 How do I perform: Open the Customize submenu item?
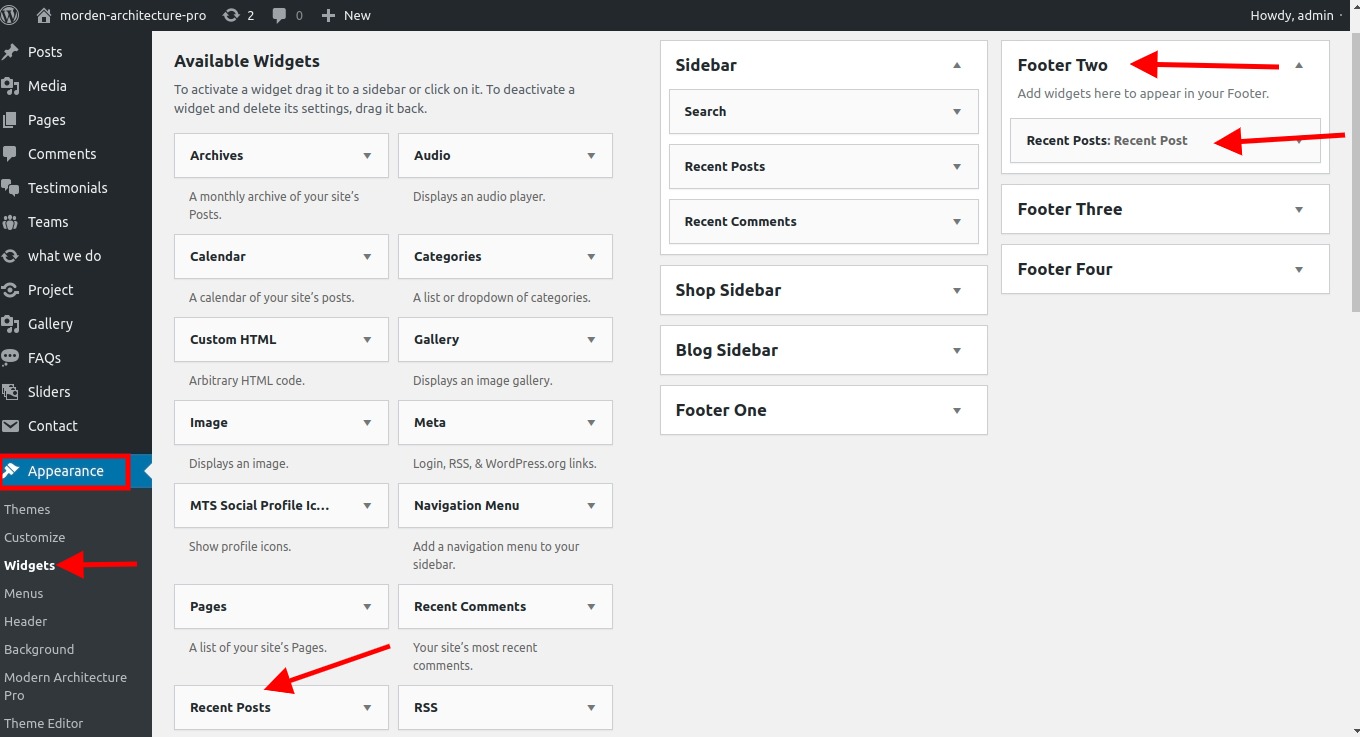tap(35, 537)
